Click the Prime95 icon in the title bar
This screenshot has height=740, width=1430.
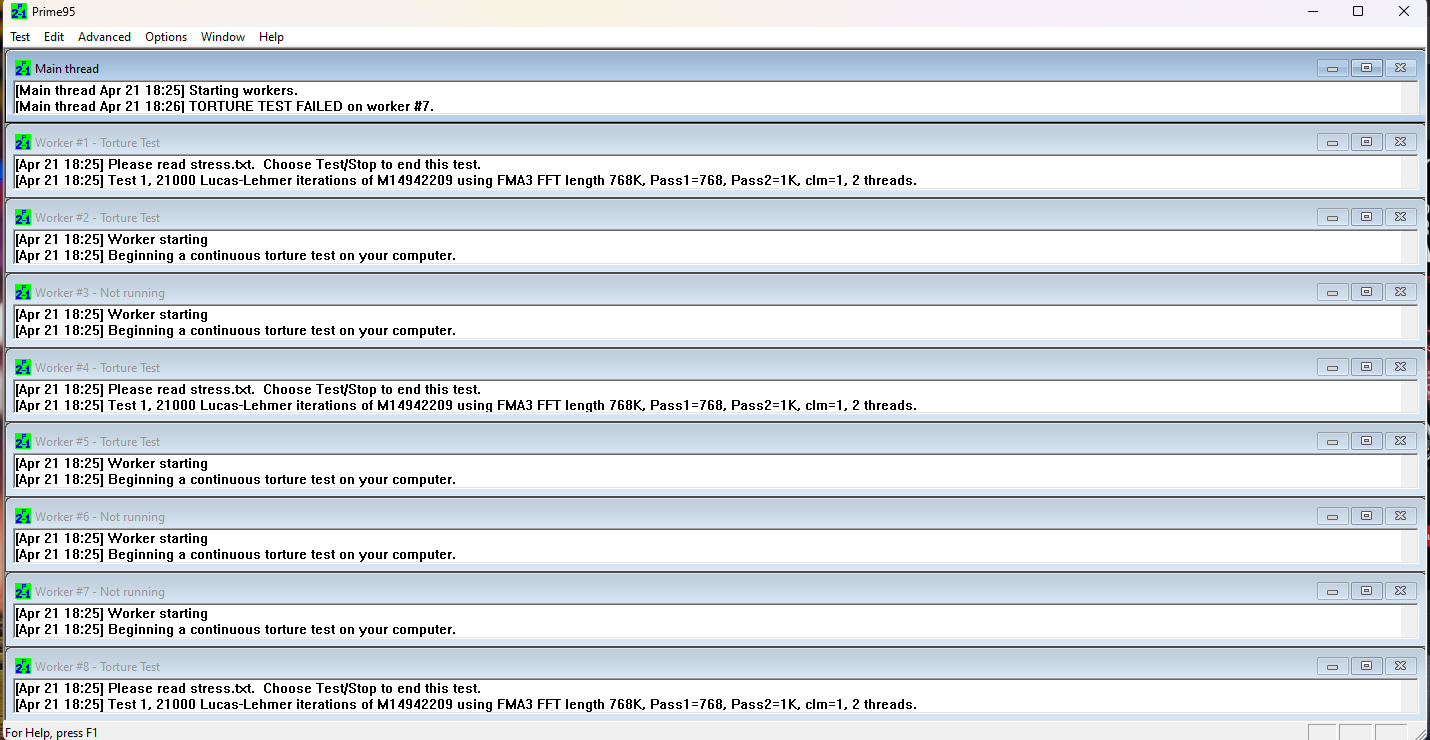click(19, 11)
